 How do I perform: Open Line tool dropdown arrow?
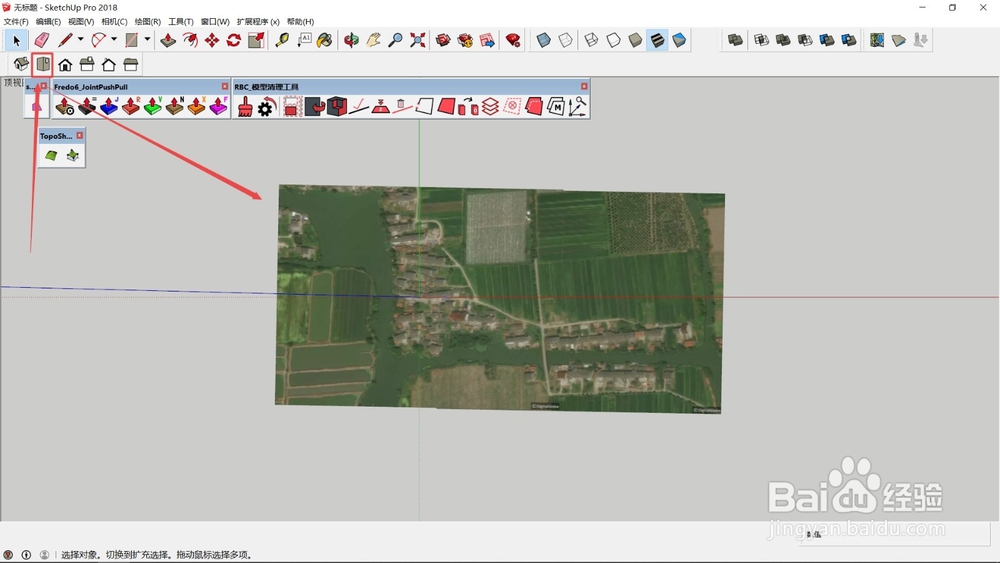pos(80,40)
